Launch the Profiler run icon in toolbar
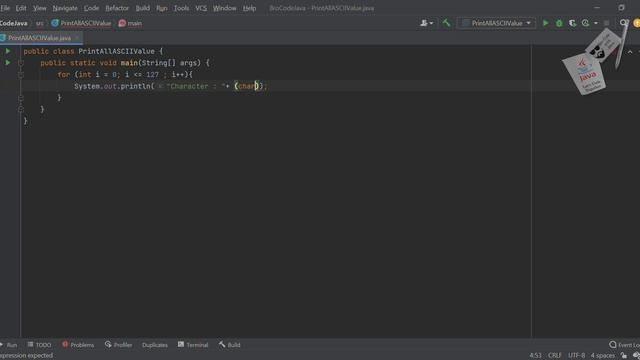The height and width of the screenshot is (360, 640). [586, 23]
